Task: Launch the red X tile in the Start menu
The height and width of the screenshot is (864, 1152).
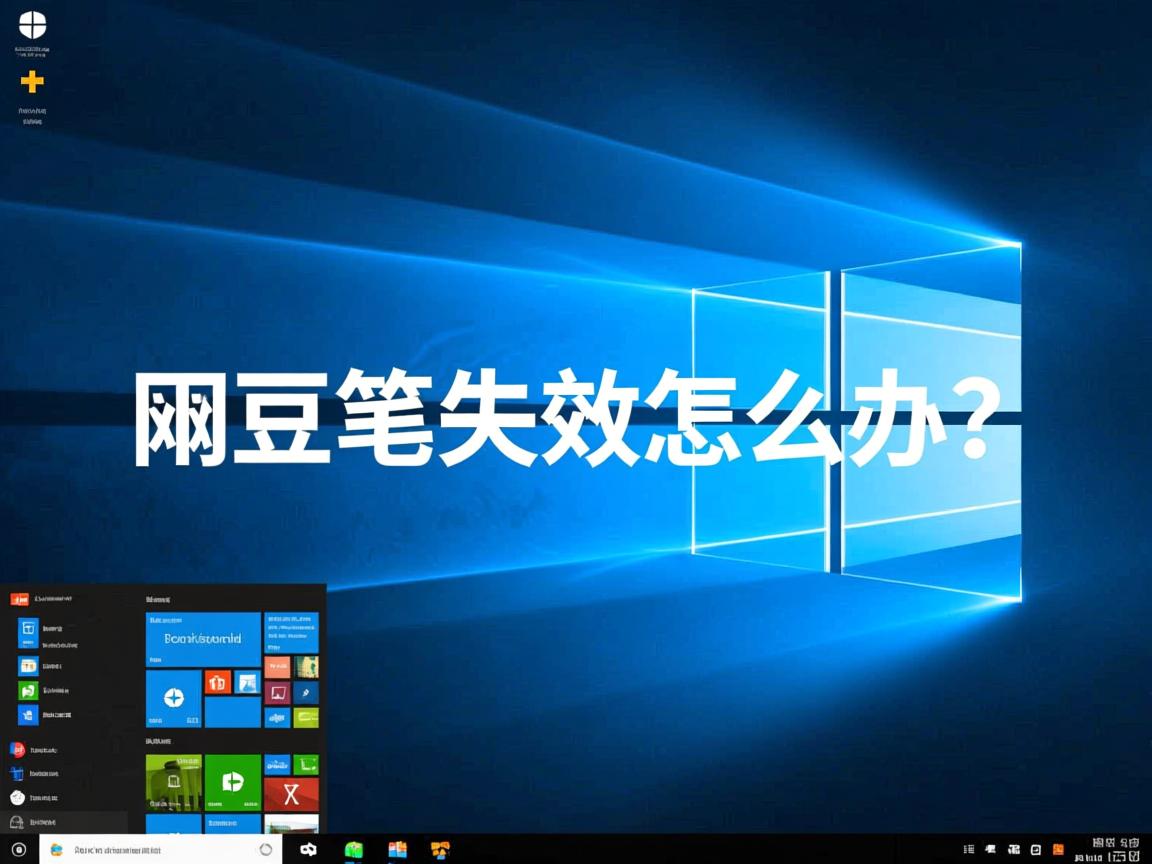Action: [x=291, y=795]
